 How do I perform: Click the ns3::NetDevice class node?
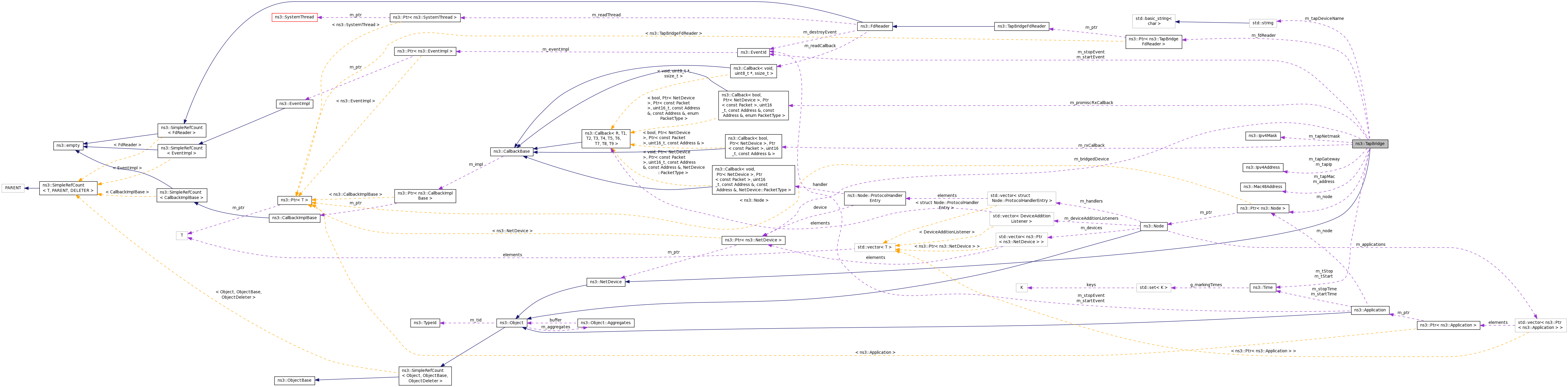pyautogui.click(x=606, y=282)
